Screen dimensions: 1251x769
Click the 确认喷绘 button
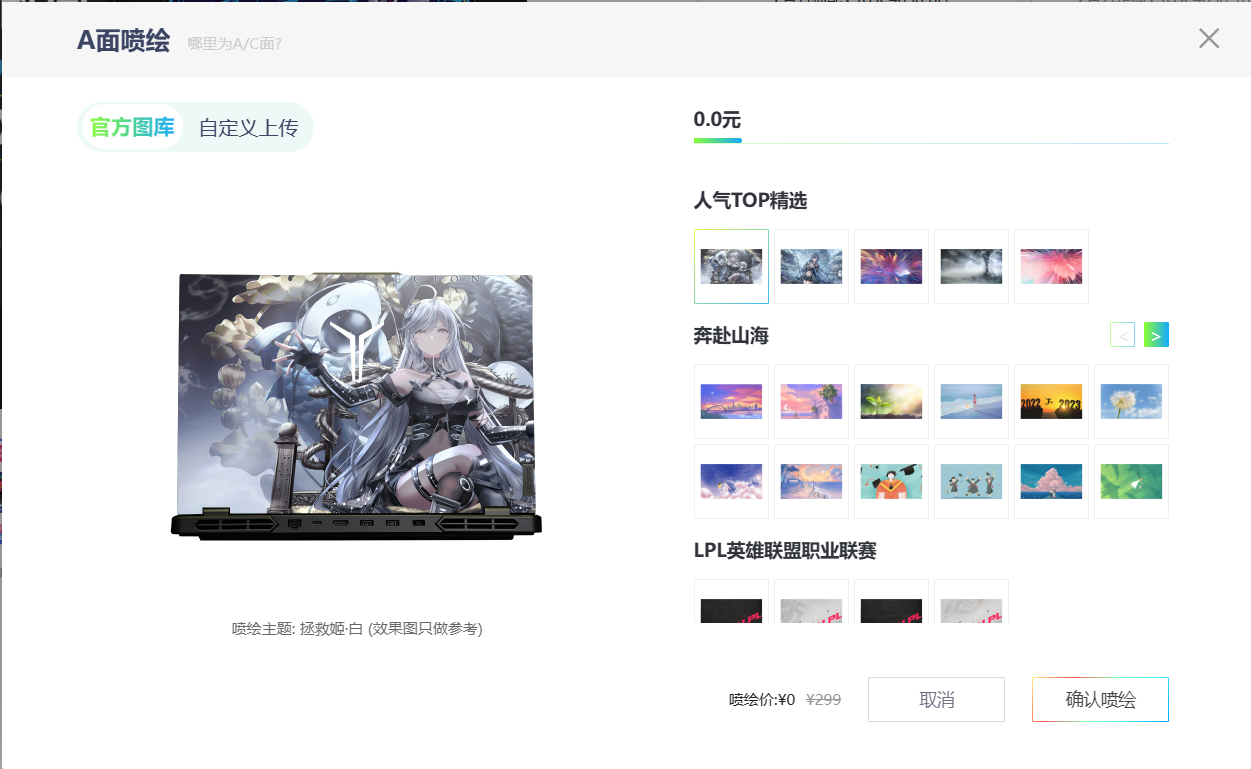point(1100,699)
